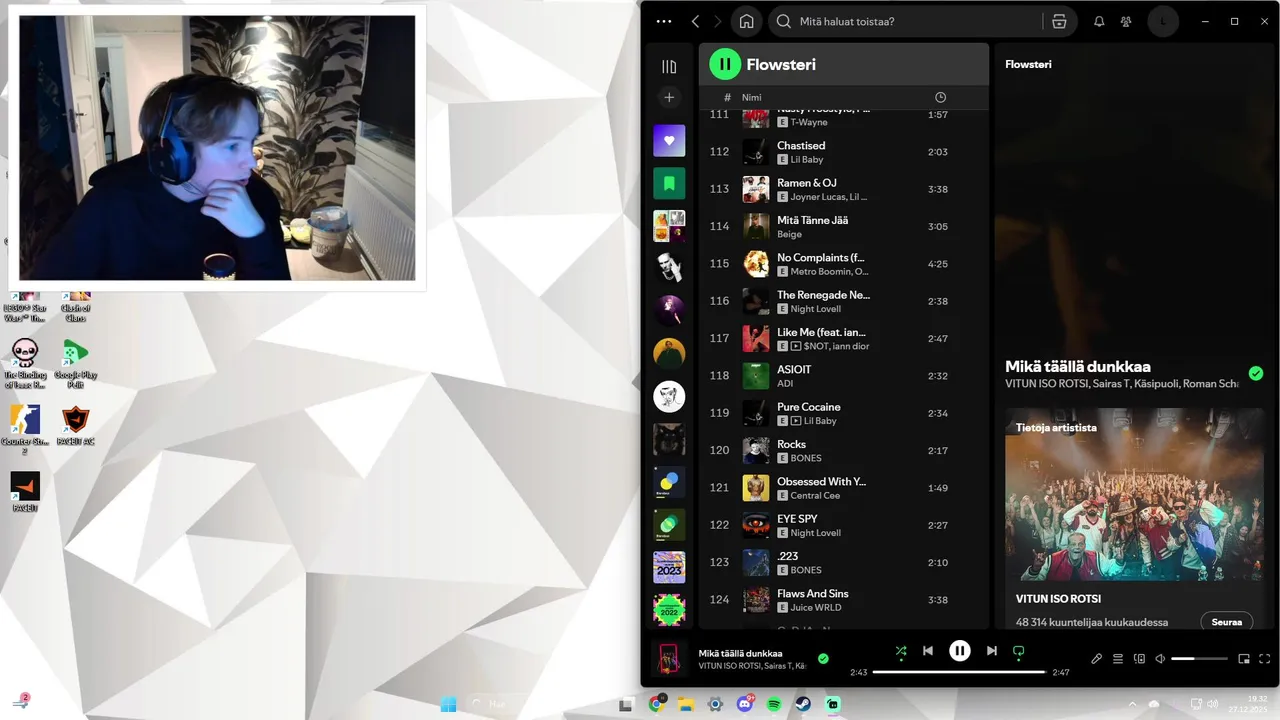
Task: Select track 114 Mitä Tänne Jää
Action: pos(843,226)
